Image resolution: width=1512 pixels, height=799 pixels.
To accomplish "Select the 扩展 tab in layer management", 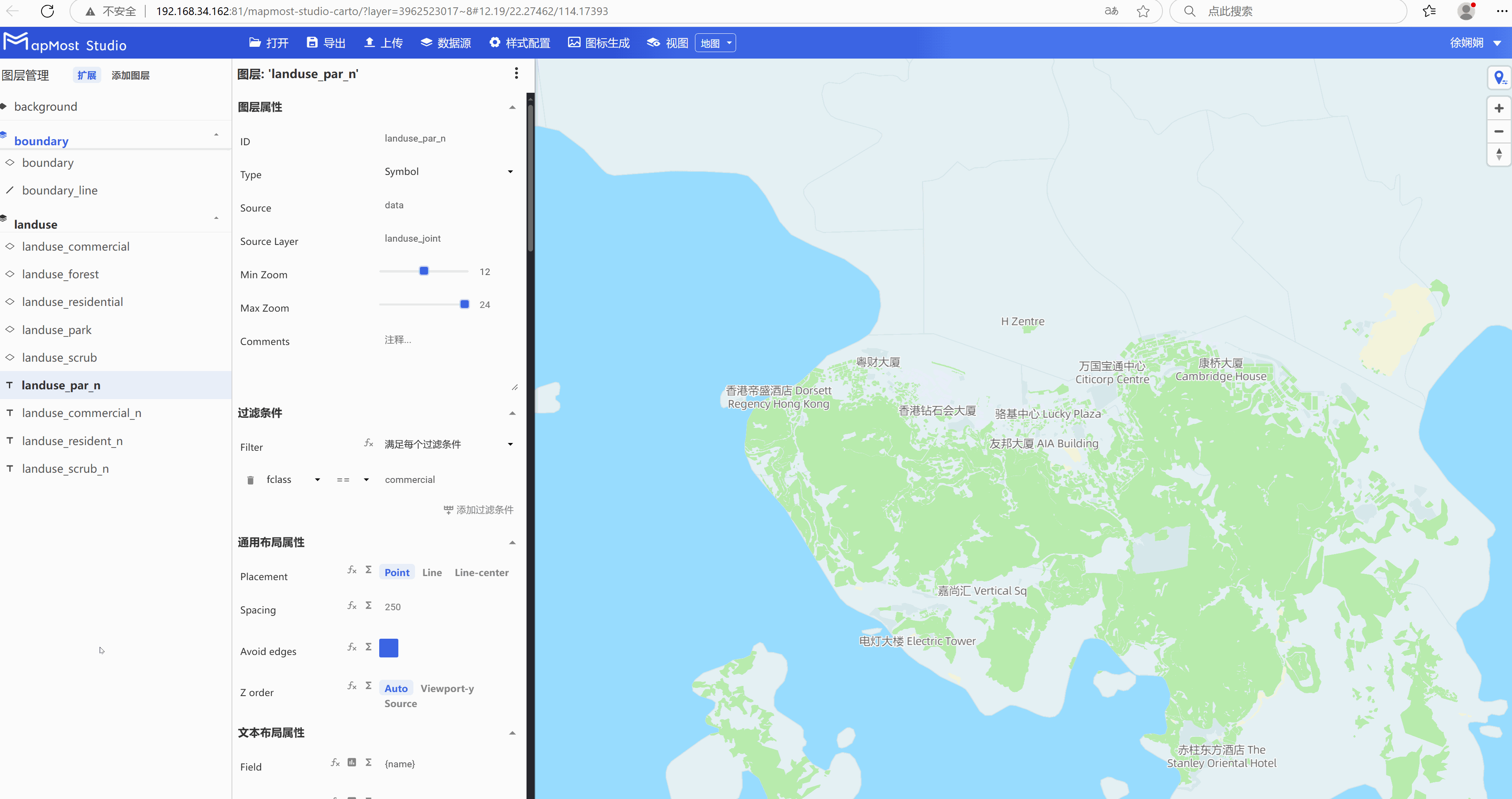I will [86, 74].
